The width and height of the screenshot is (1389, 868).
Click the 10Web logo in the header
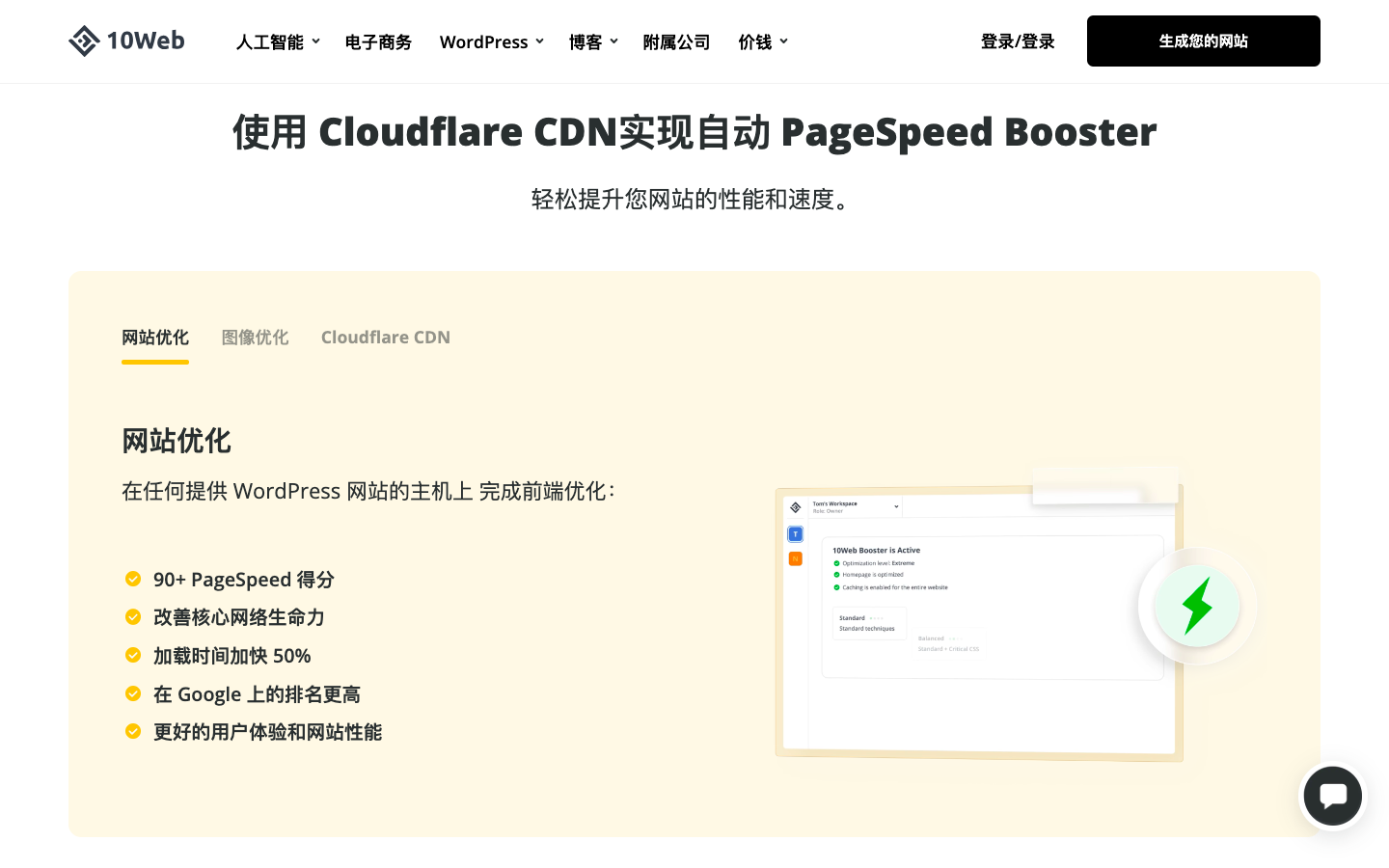coord(126,41)
